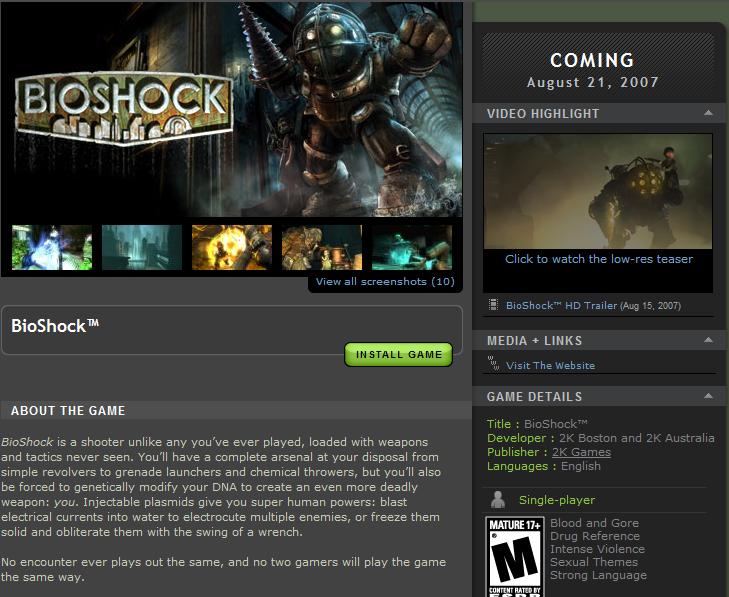Click the Install Game button
The width and height of the screenshot is (729, 597).
click(398, 354)
